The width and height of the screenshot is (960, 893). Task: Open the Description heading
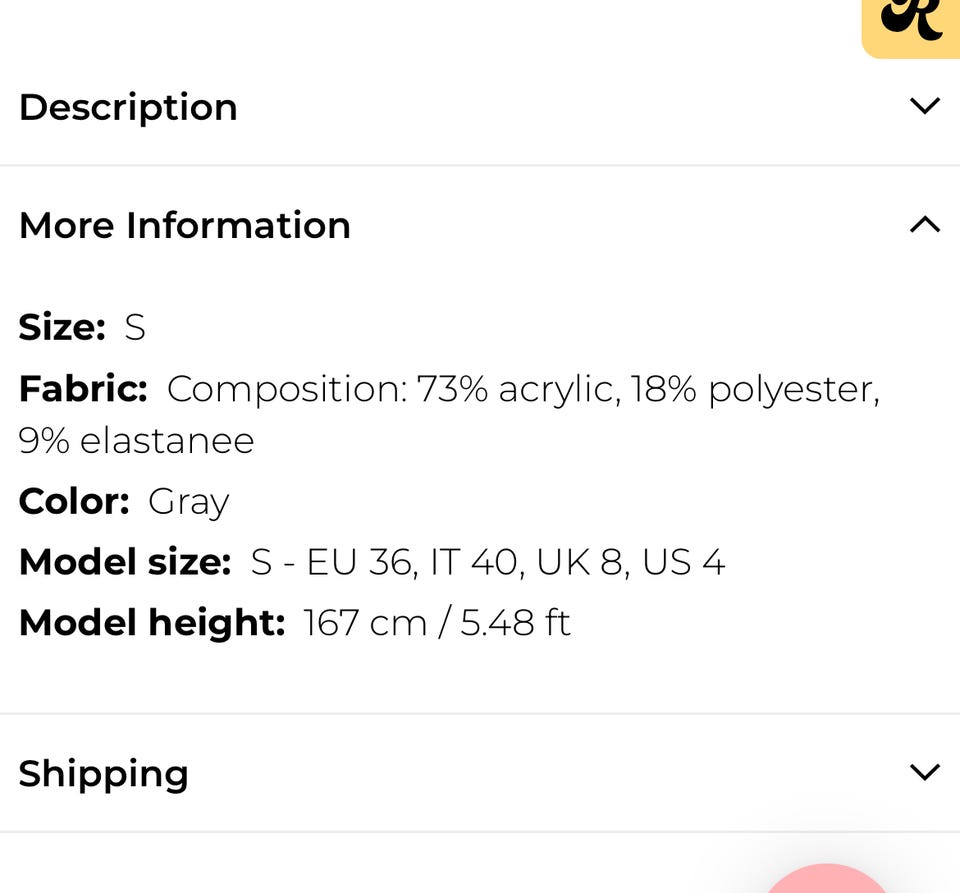[x=128, y=107]
